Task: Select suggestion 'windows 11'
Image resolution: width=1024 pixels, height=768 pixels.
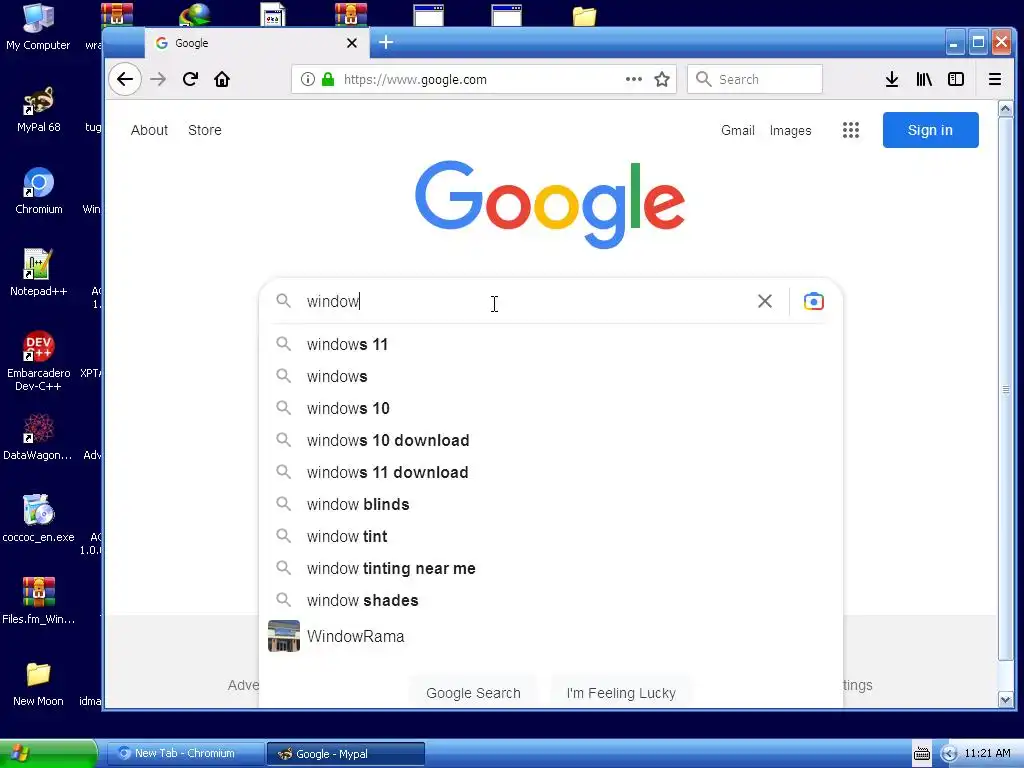Action: [x=551, y=344]
